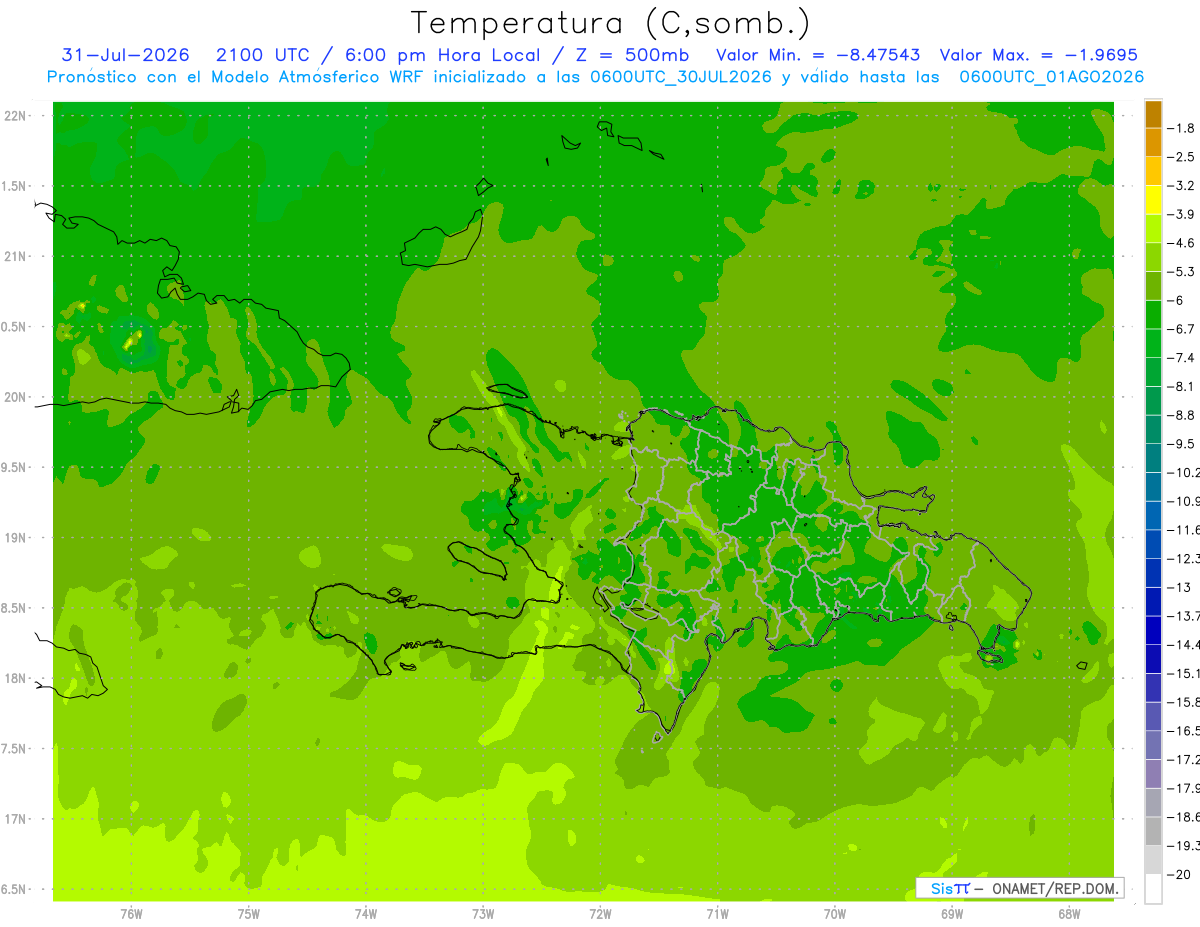This screenshot has height=927, width=1200.
Task: Click the '70W' longitude label
Action: [834, 914]
